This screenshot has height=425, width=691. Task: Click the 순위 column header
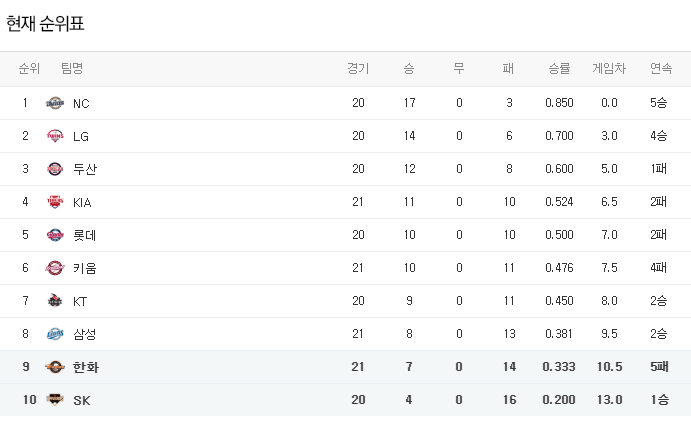pos(29,69)
